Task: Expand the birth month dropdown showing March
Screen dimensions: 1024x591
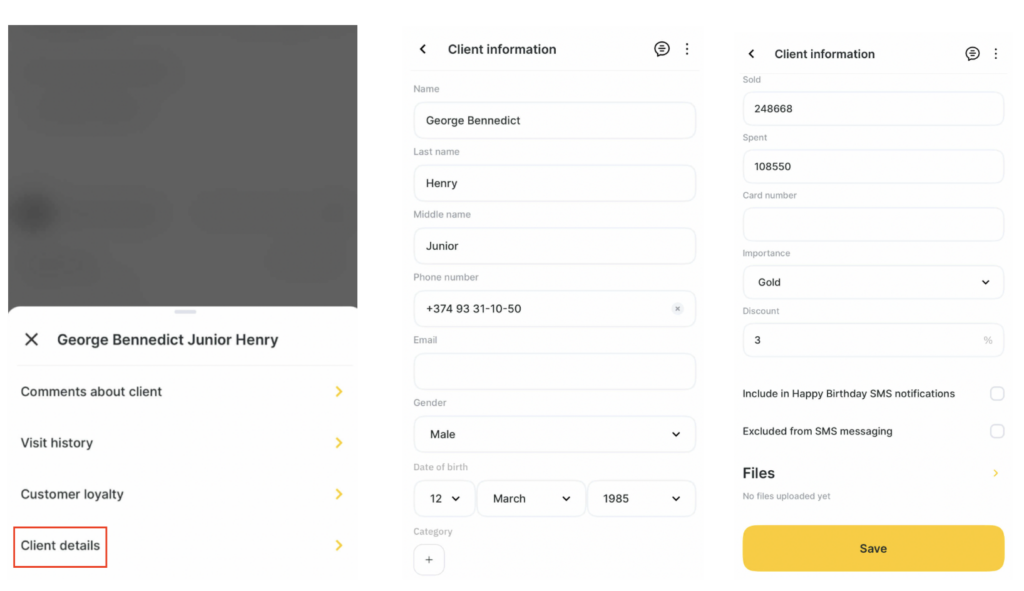Action: coord(531,498)
